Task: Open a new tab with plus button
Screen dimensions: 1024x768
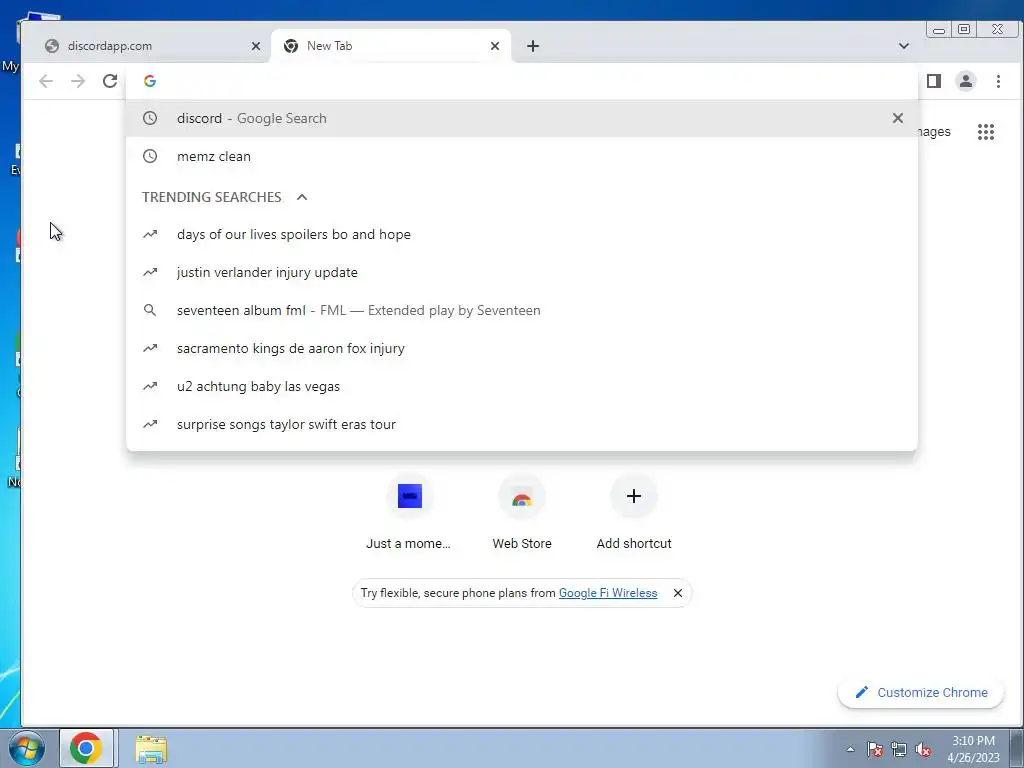Action: tap(533, 46)
